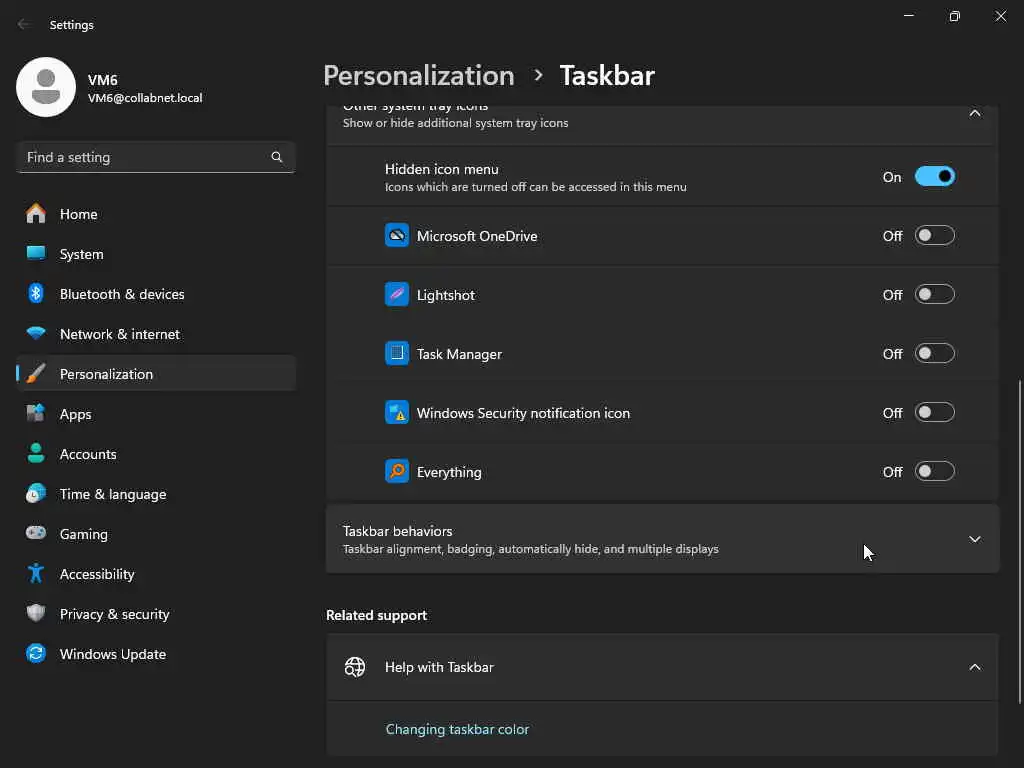1024x768 pixels.
Task: Click the Help with Taskbar globe icon
Action: (x=355, y=667)
